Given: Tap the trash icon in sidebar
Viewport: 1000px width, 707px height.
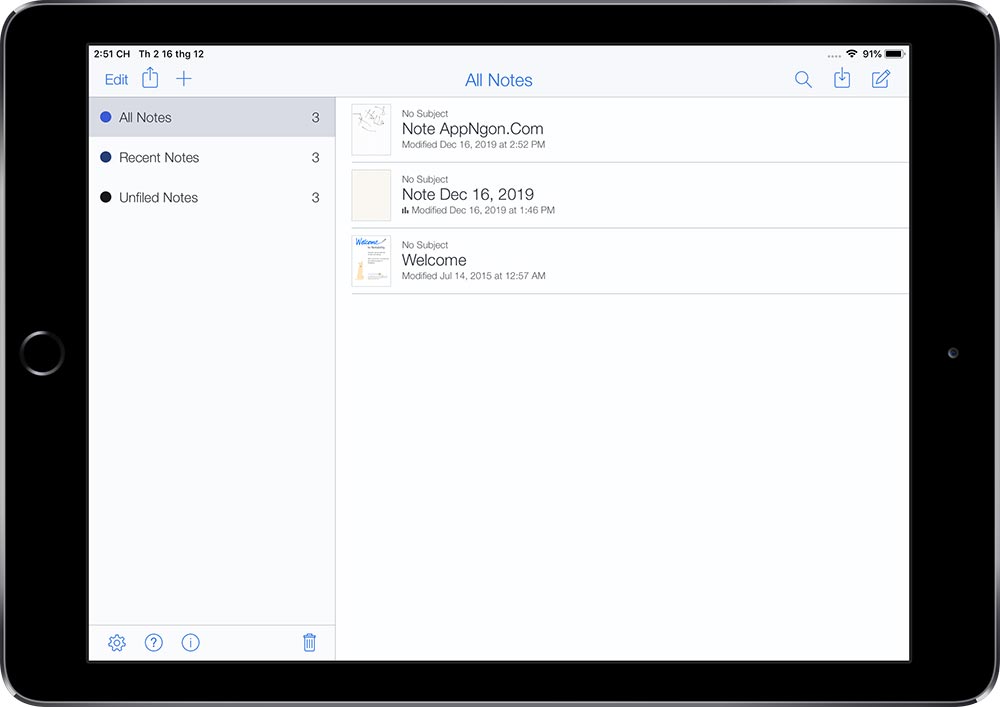Looking at the screenshot, I should tap(309, 643).
